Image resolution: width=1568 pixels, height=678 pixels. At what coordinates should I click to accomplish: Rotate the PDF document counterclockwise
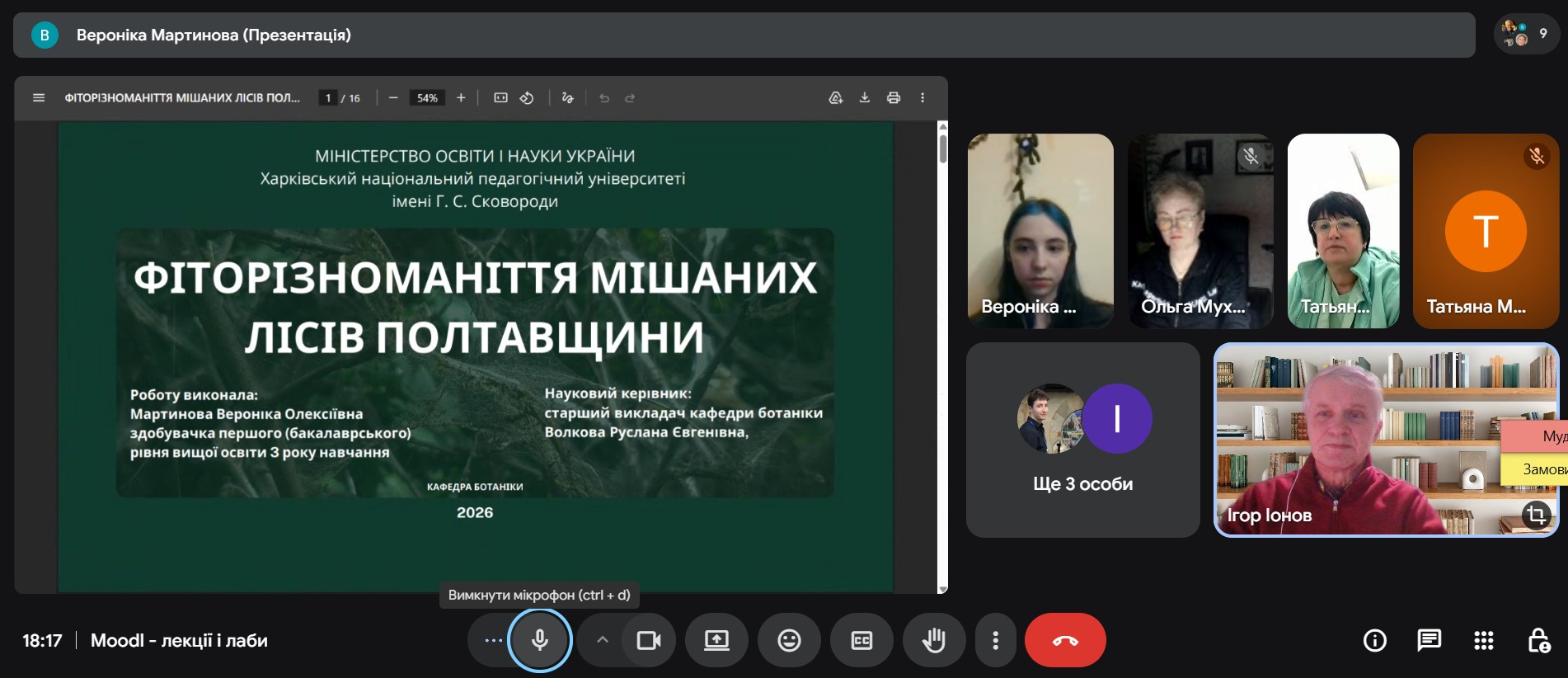[527, 98]
